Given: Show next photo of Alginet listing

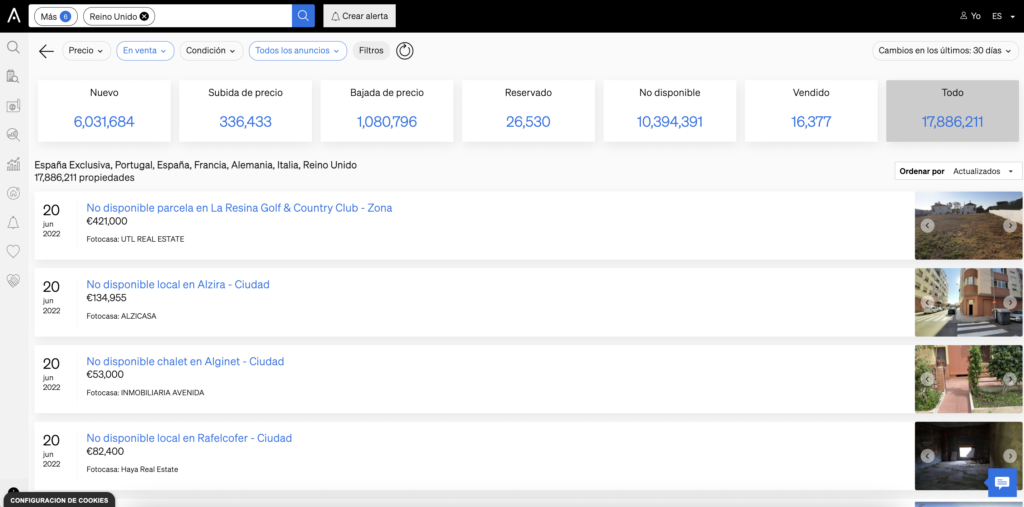Looking at the screenshot, I should pyautogui.click(x=1010, y=379).
